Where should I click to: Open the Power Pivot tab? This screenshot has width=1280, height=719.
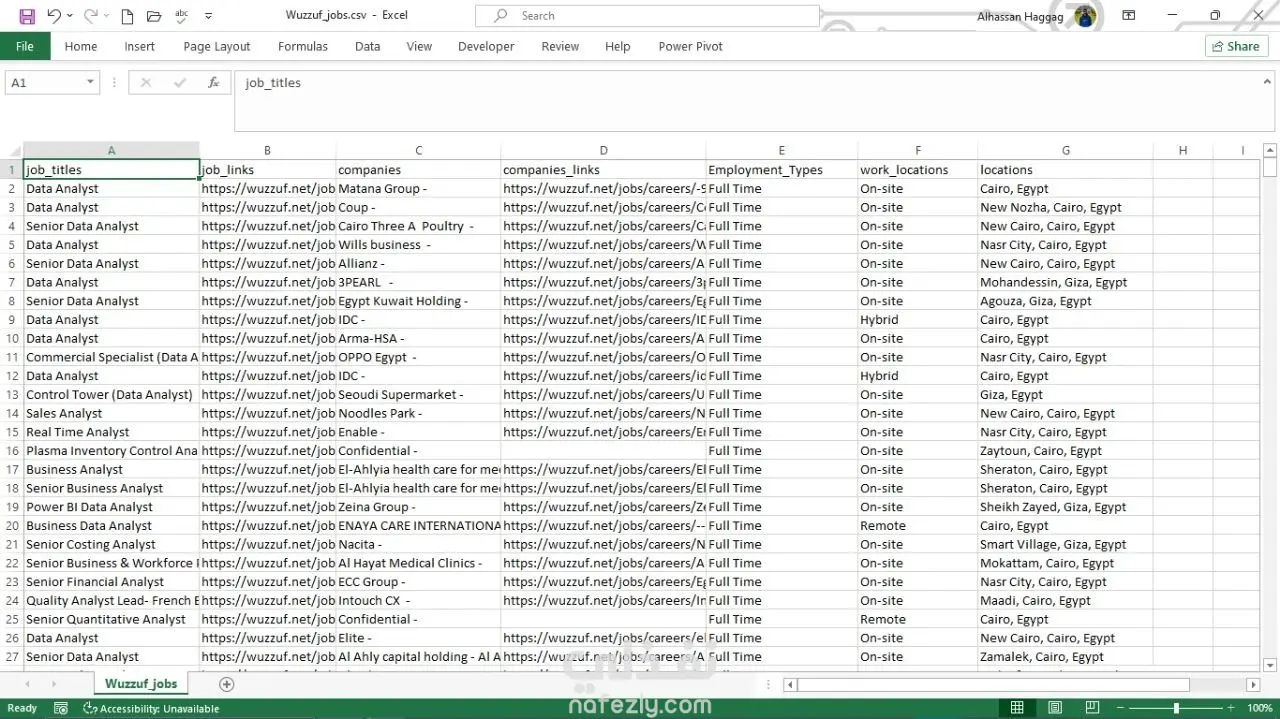pyautogui.click(x=690, y=46)
